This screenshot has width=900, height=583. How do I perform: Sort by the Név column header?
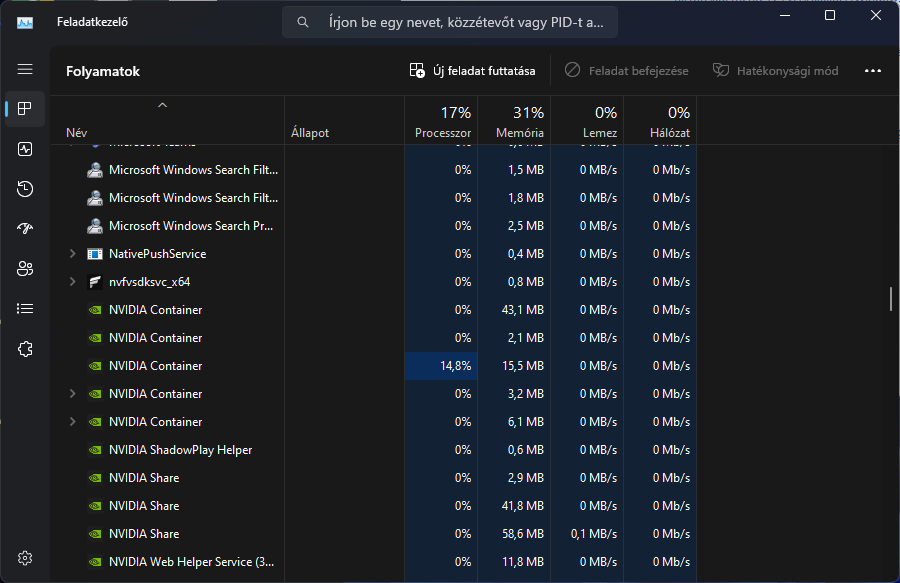167,121
